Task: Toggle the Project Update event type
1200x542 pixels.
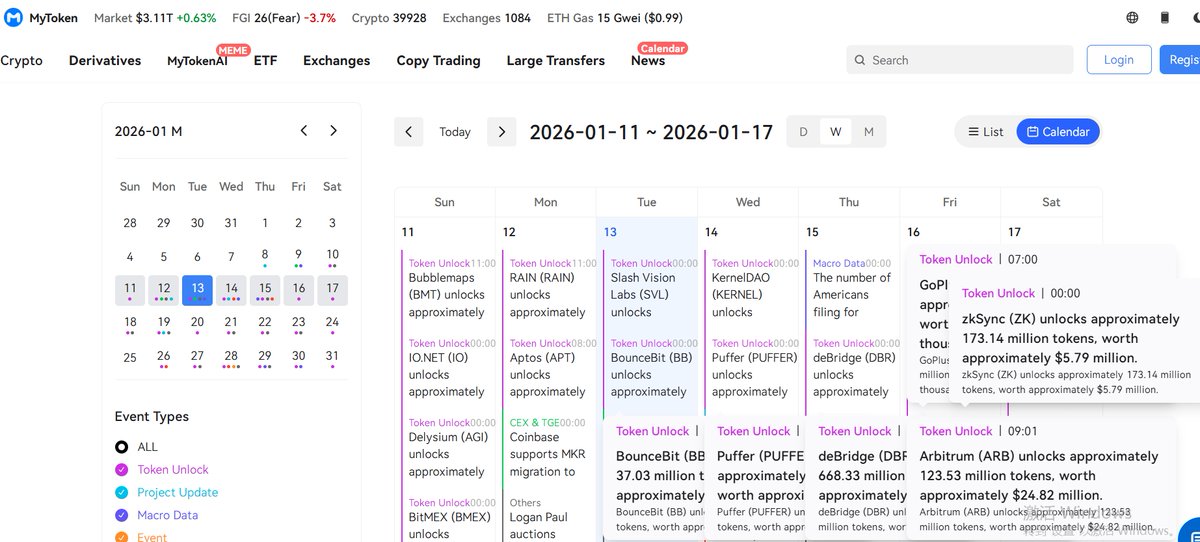Action: click(166, 493)
